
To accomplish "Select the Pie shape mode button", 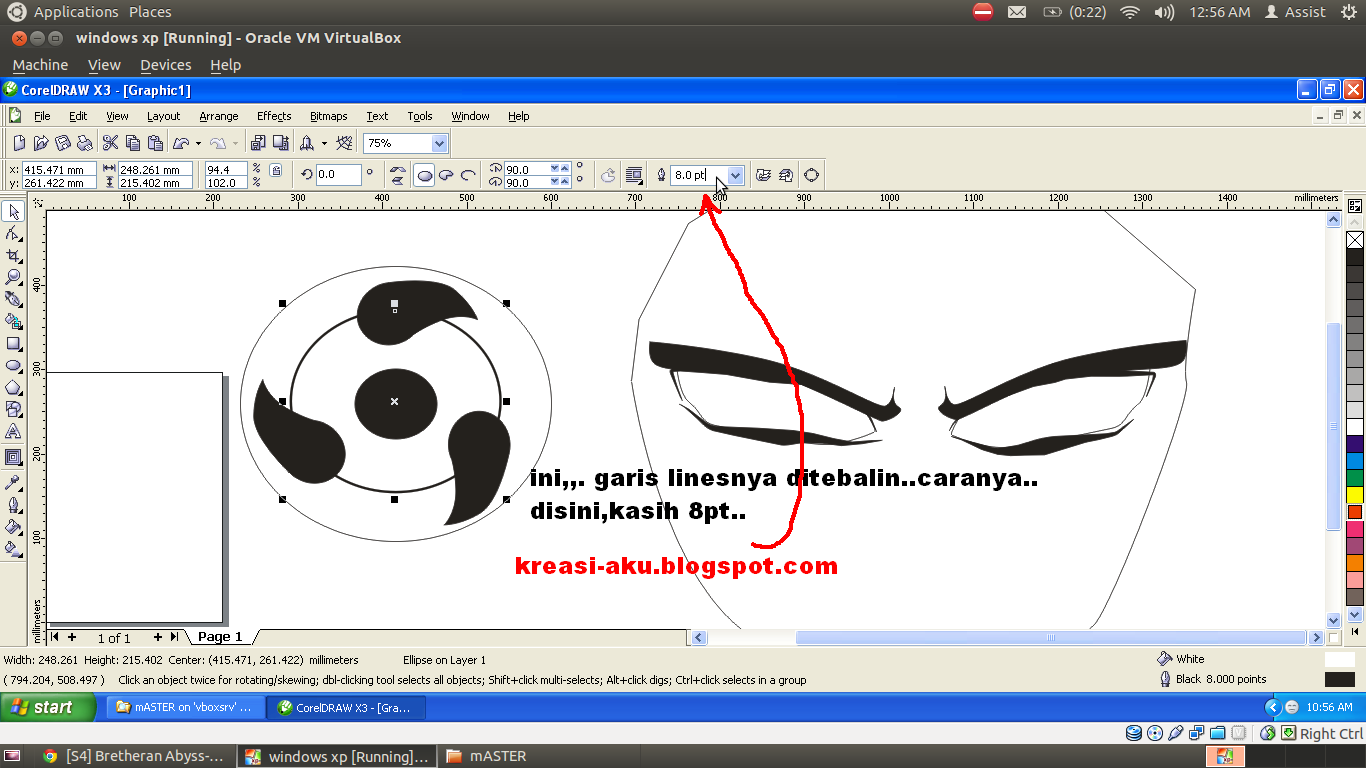I will click(446, 175).
